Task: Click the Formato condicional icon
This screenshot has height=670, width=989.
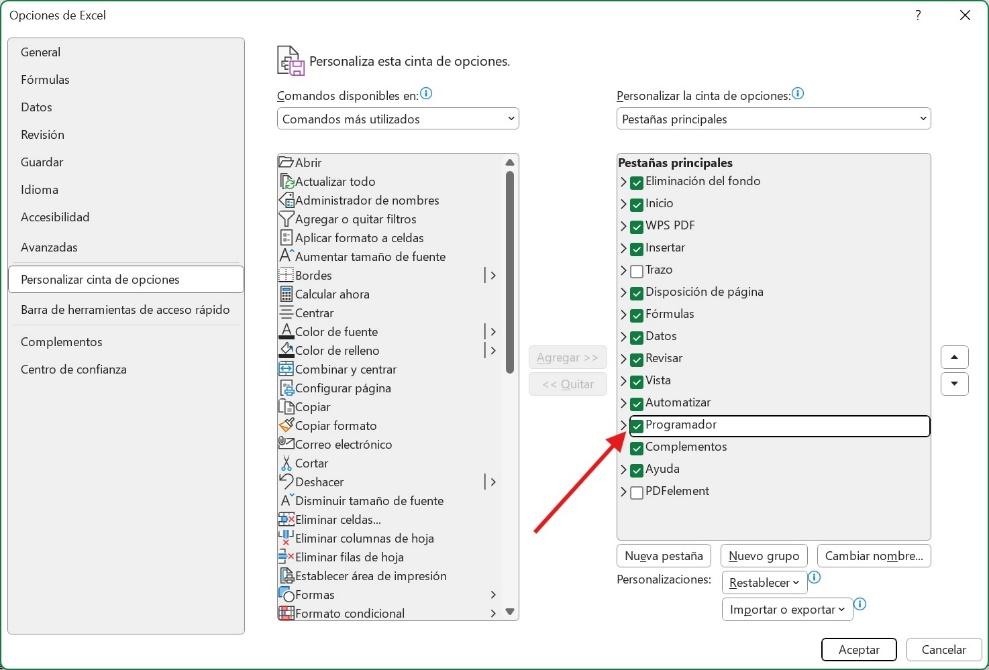Action: [x=286, y=613]
